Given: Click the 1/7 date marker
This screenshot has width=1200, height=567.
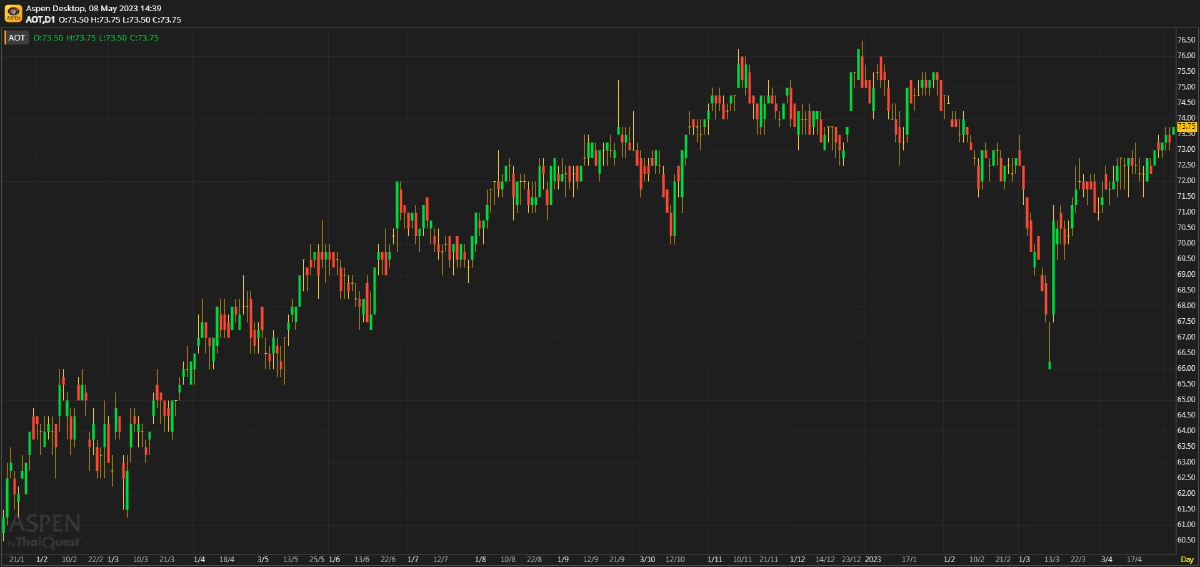Looking at the screenshot, I should 413,559.
